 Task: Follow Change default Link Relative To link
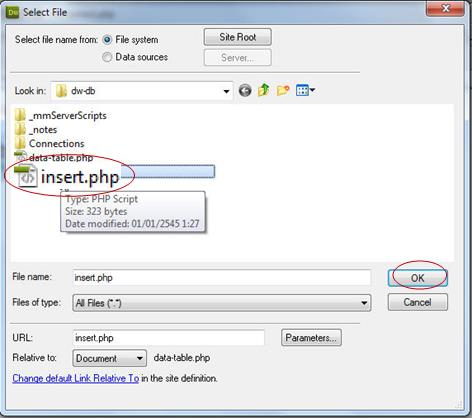pos(76,379)
